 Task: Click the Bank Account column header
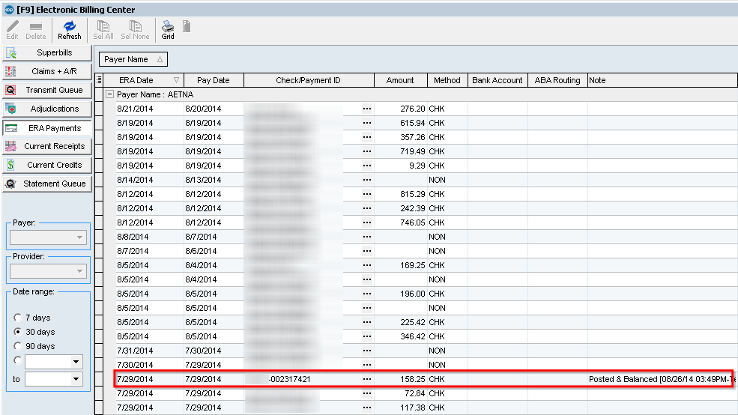click(x=497, y=80)
